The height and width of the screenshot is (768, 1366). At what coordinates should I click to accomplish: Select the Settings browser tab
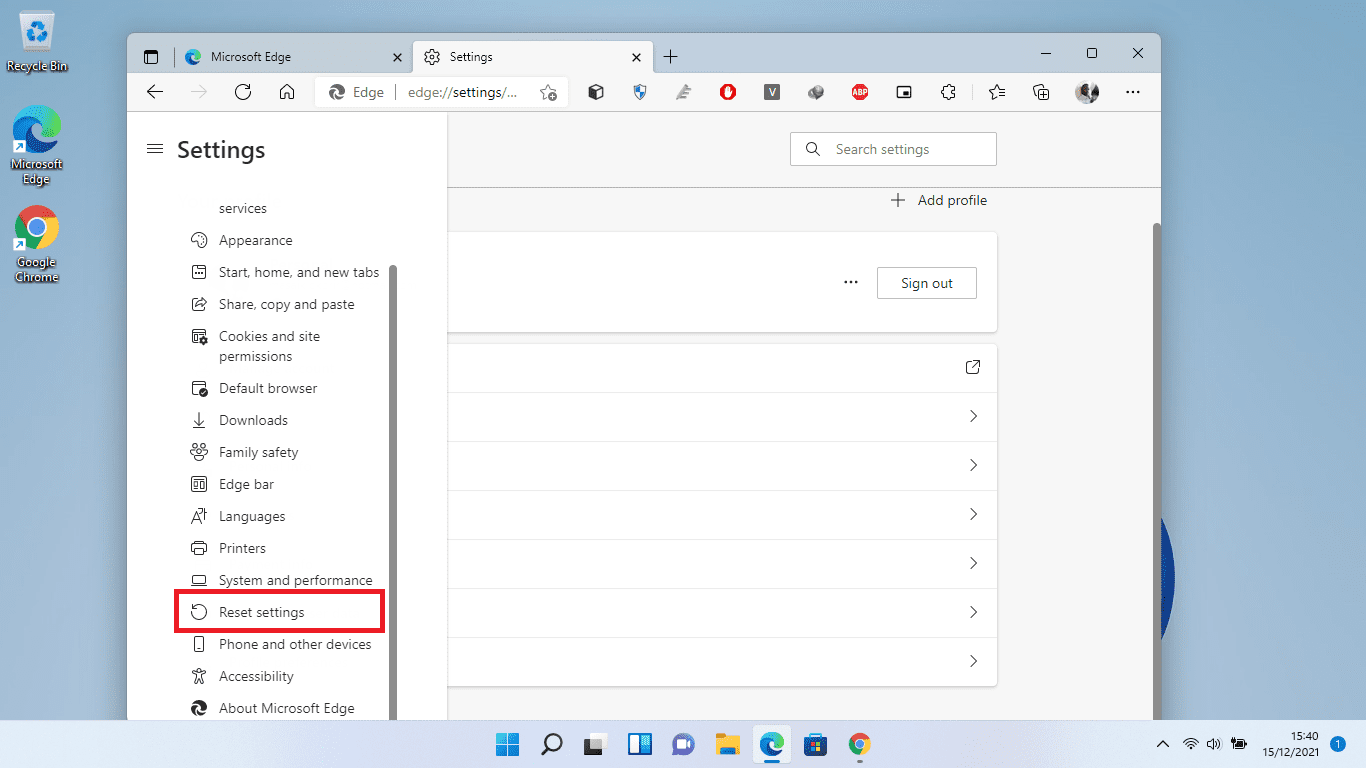531,57
